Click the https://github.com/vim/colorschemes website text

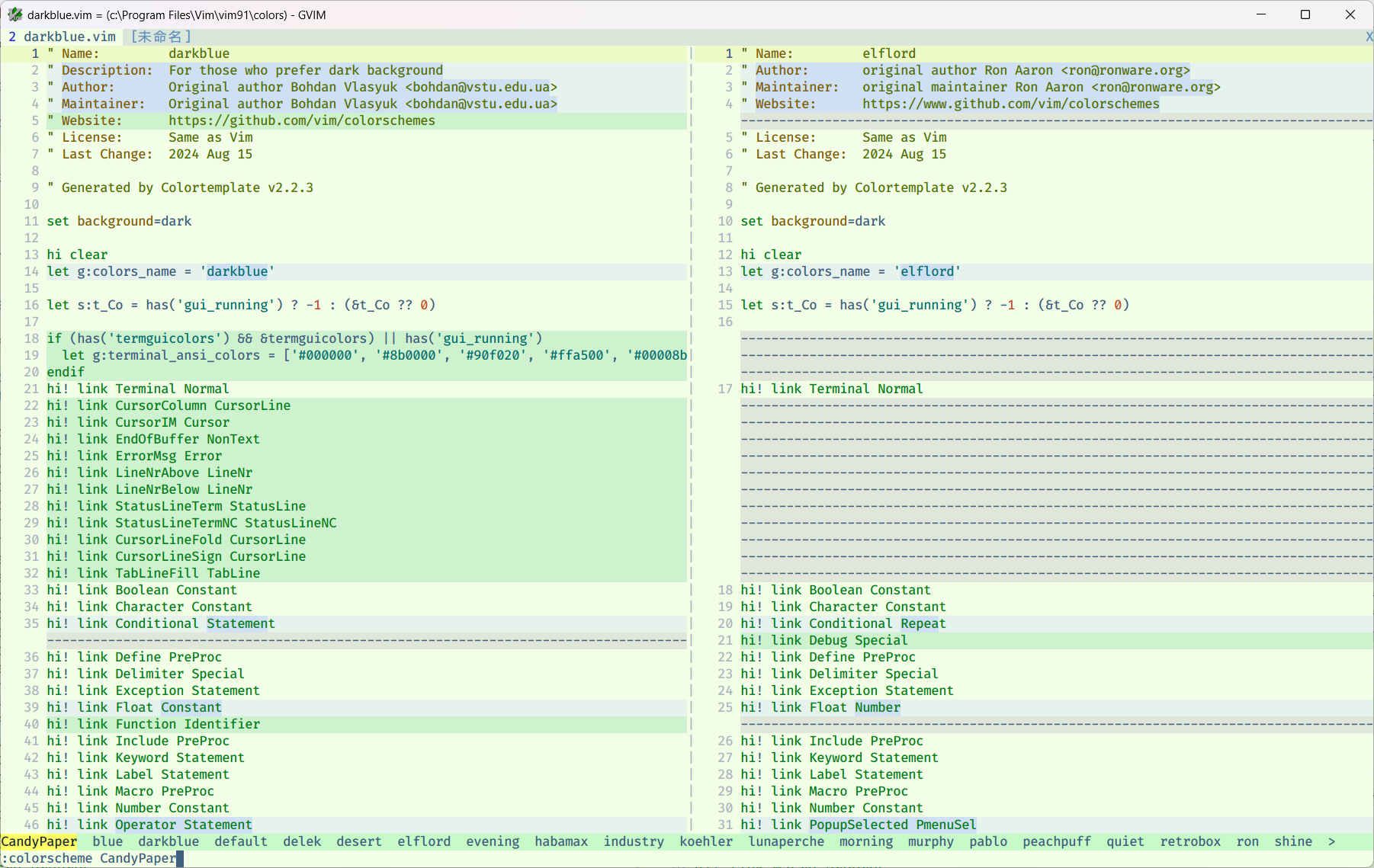302,120
